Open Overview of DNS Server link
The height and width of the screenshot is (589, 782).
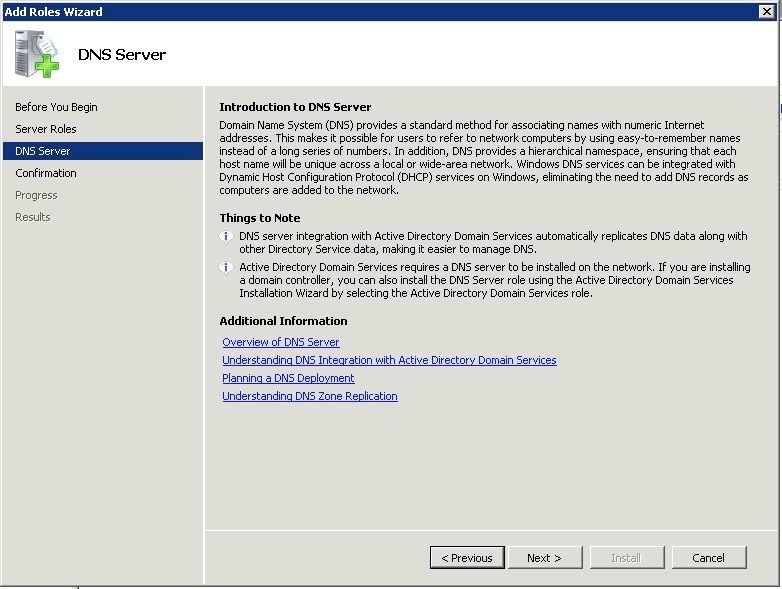click(x=281, y=342)
